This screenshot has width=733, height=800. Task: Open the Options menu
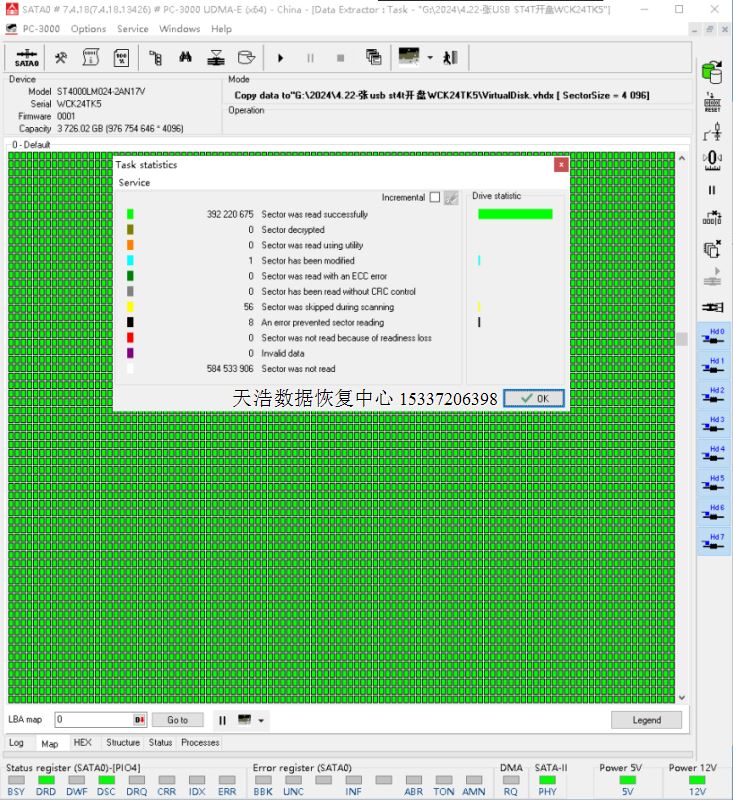pyautogui.click(x=88, y=29)
